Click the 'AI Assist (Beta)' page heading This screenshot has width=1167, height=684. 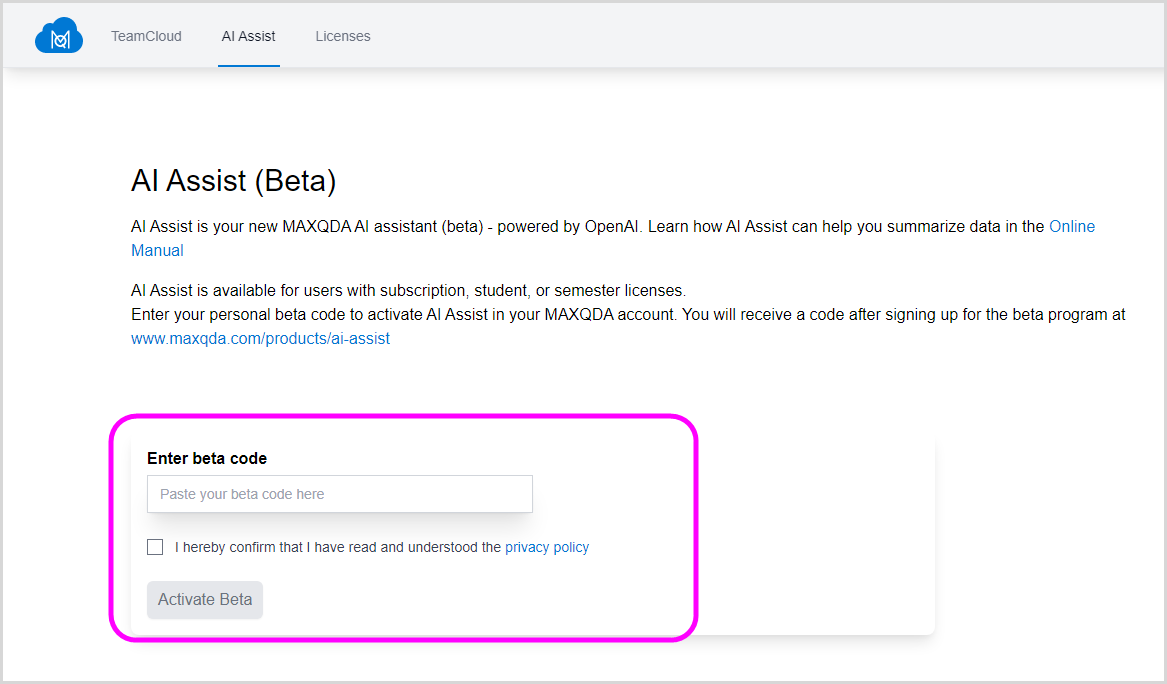(233, 181)
